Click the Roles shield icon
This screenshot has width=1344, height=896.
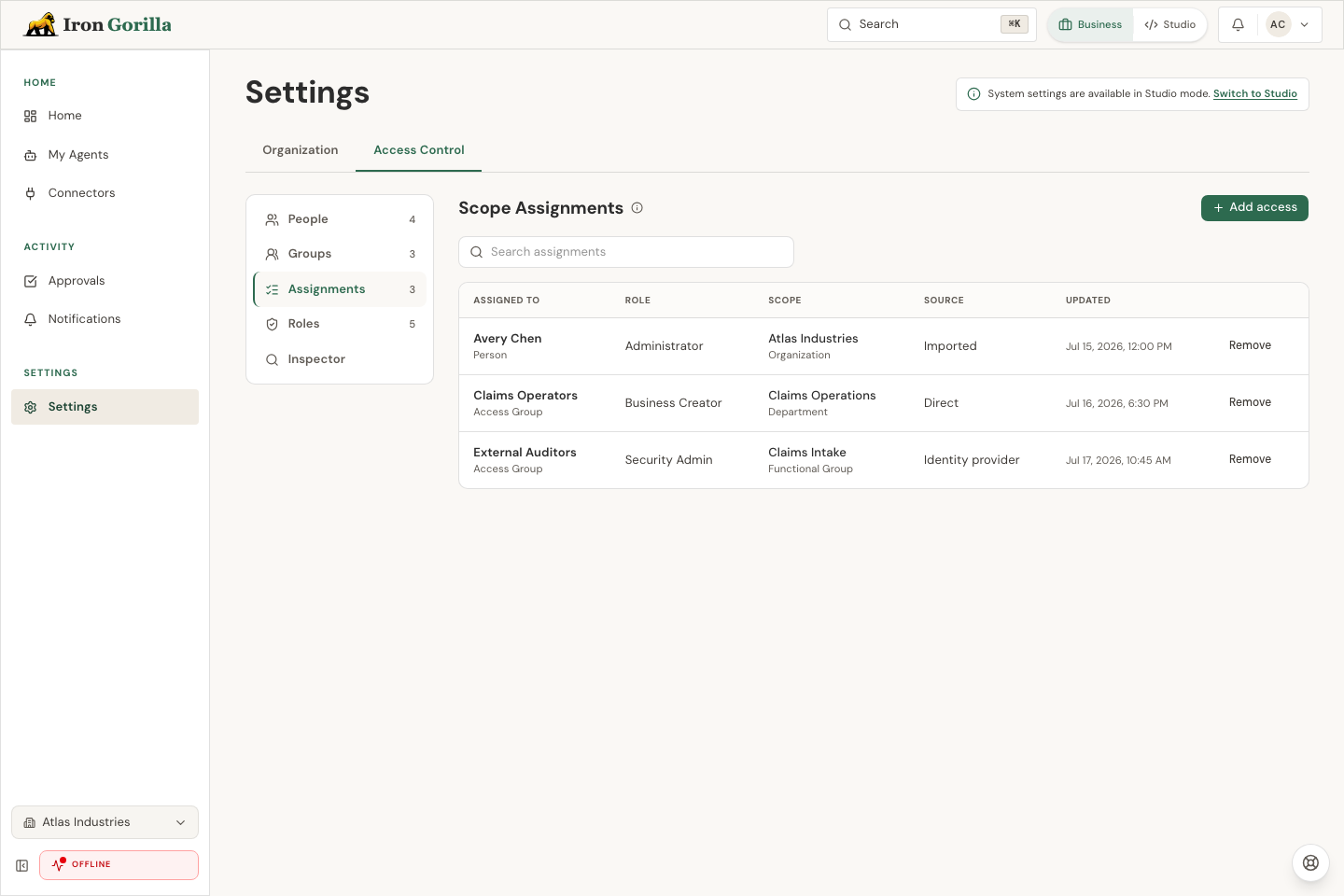[x=273, y=324]
